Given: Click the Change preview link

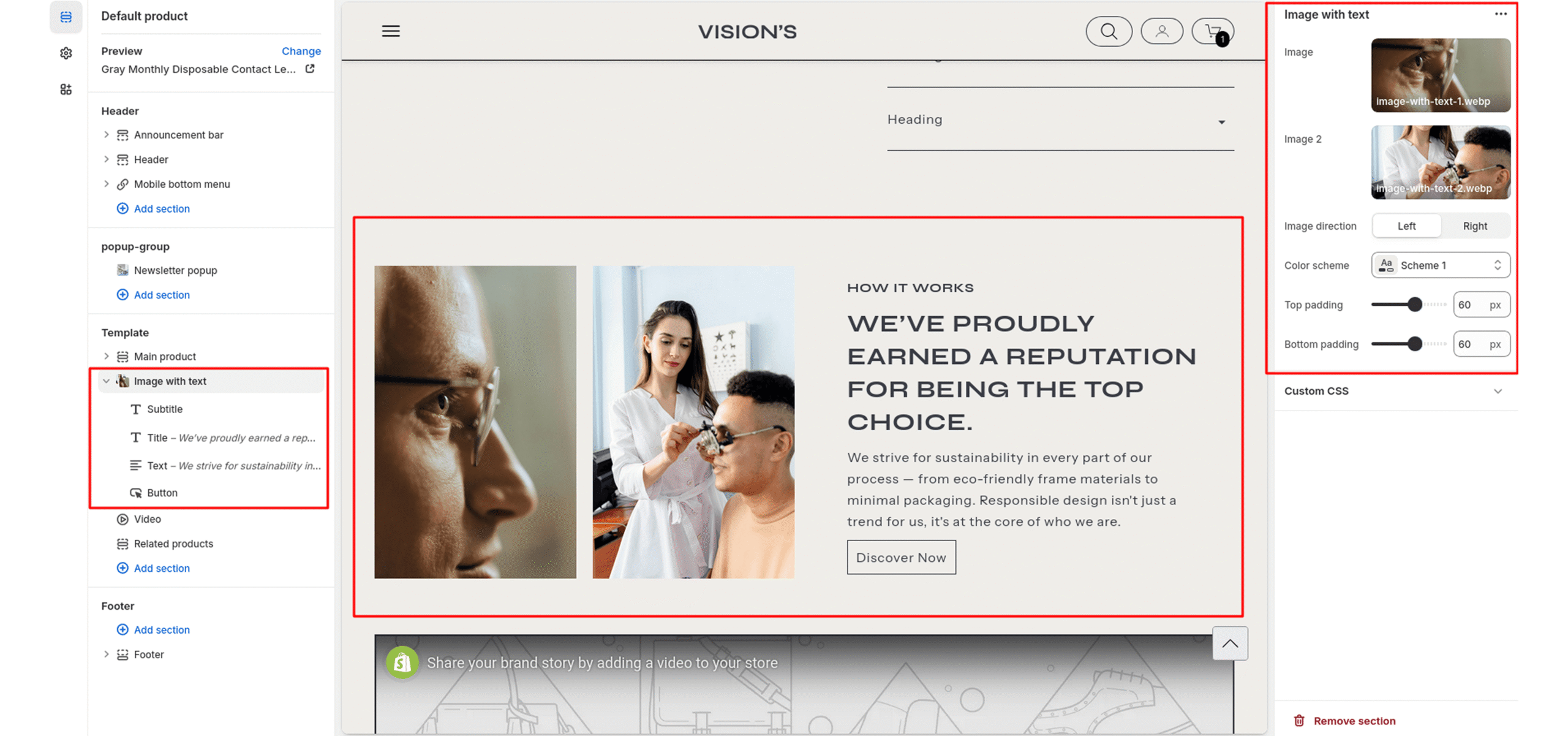Looking at the screenshot, I should [301, 51].
